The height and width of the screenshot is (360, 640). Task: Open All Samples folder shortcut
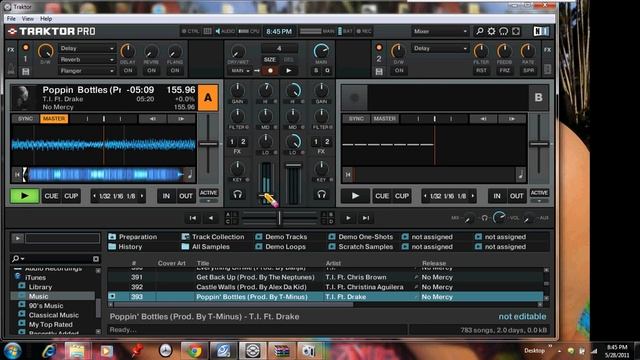pyautogui.click(x=206, y=247)
